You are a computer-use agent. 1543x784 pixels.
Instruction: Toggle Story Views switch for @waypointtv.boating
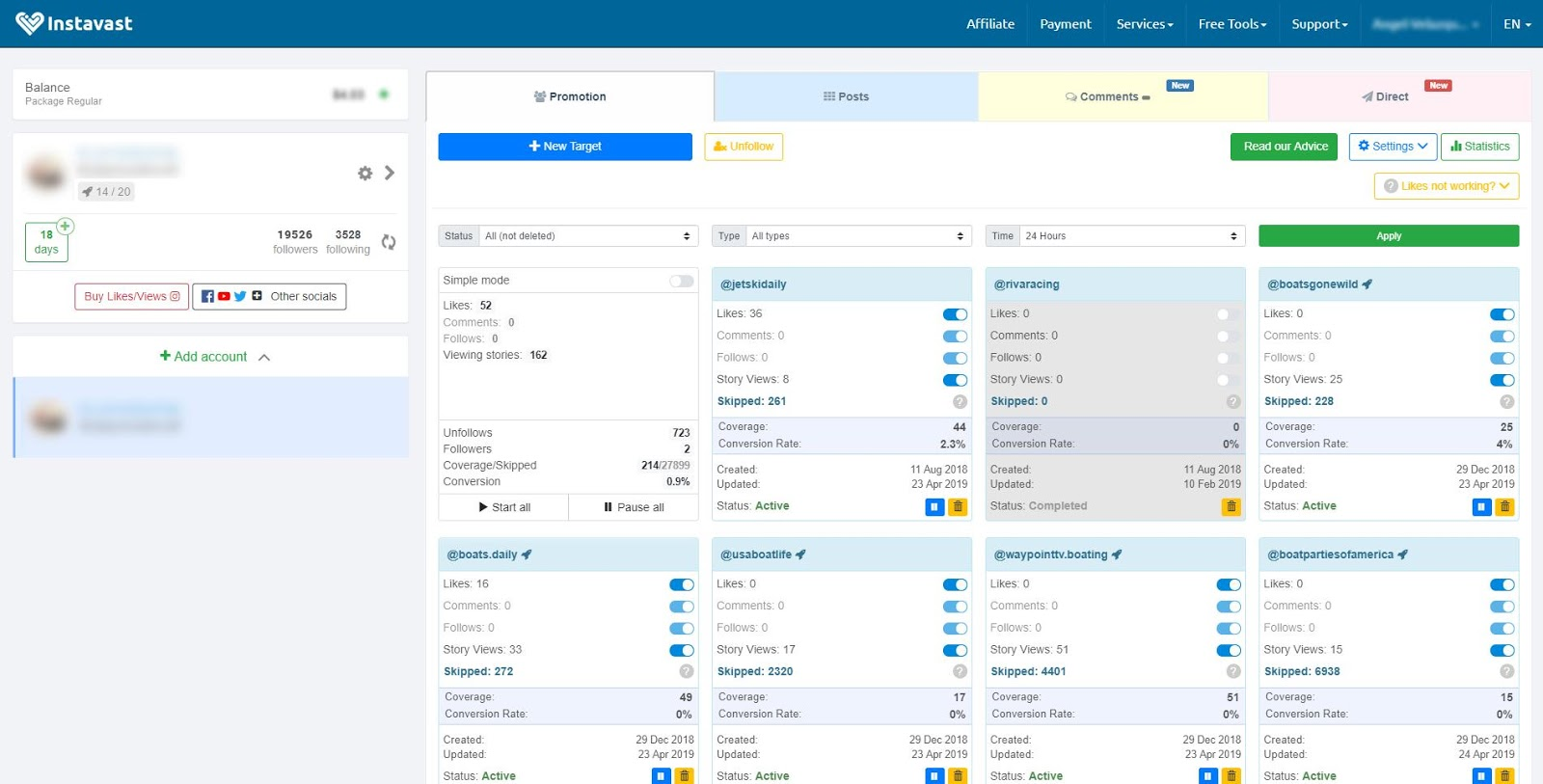[x=1229, y=650]
